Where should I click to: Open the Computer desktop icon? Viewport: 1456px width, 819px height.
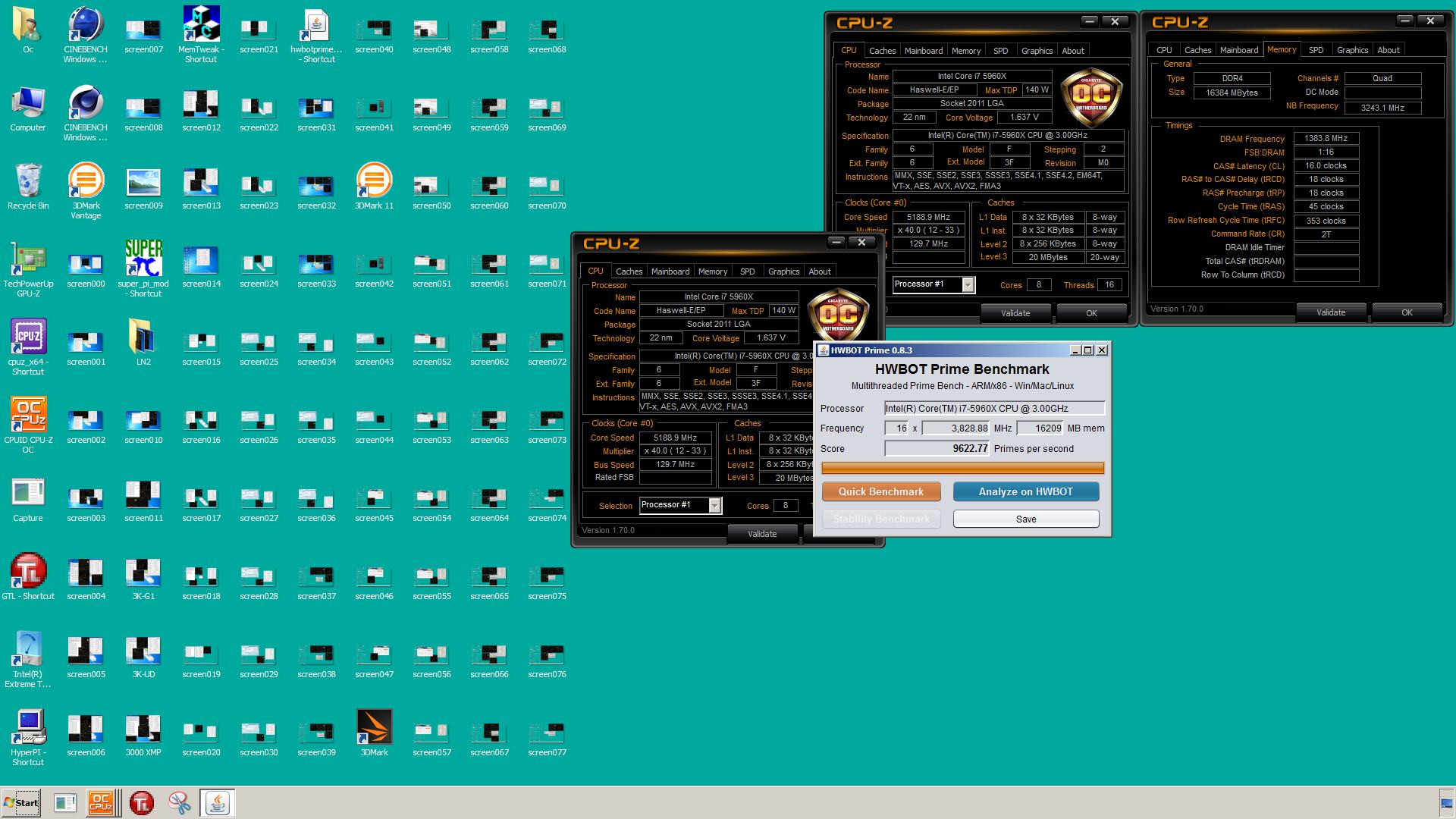click(x=28, y=108)
